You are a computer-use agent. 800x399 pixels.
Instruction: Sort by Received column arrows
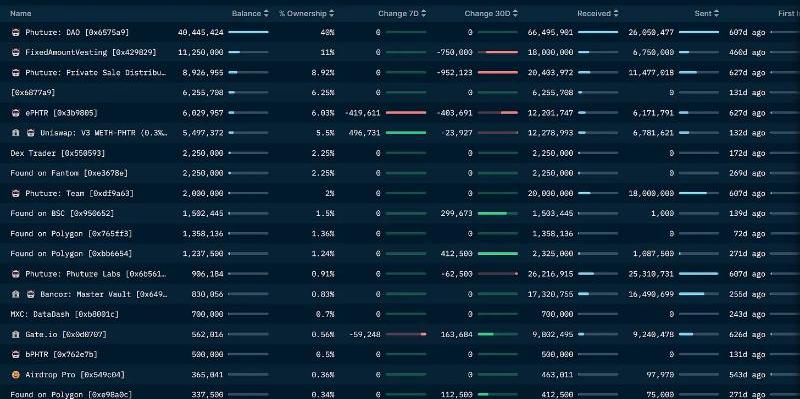616,14
